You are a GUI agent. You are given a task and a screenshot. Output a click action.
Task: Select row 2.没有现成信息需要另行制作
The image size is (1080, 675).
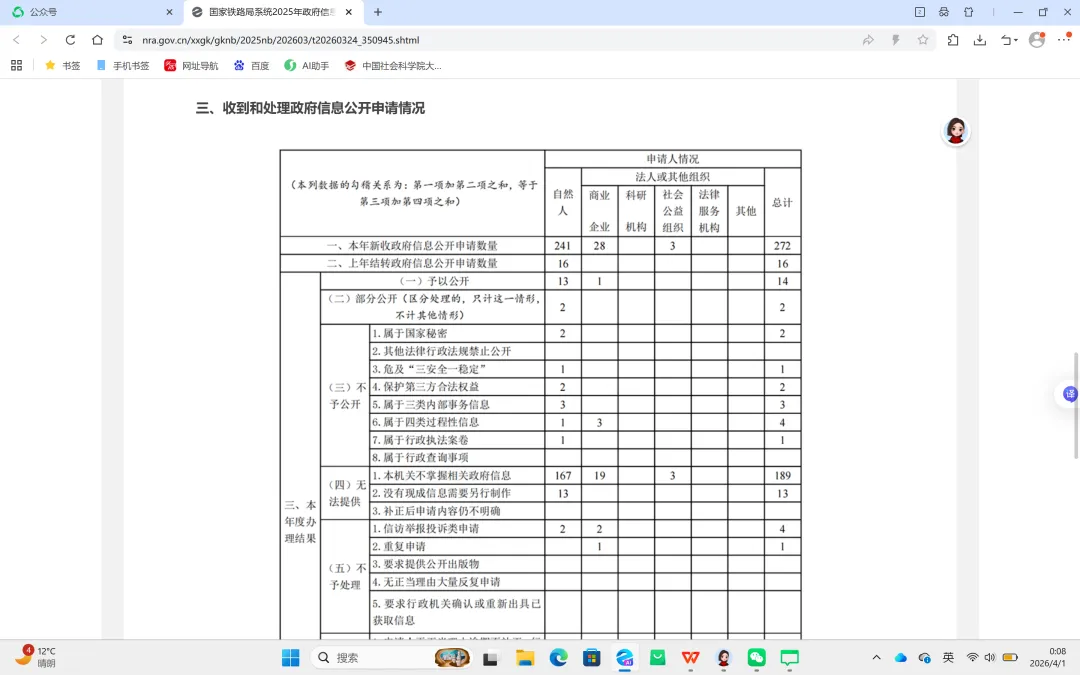pyautogui.click(x=457, y=493)
